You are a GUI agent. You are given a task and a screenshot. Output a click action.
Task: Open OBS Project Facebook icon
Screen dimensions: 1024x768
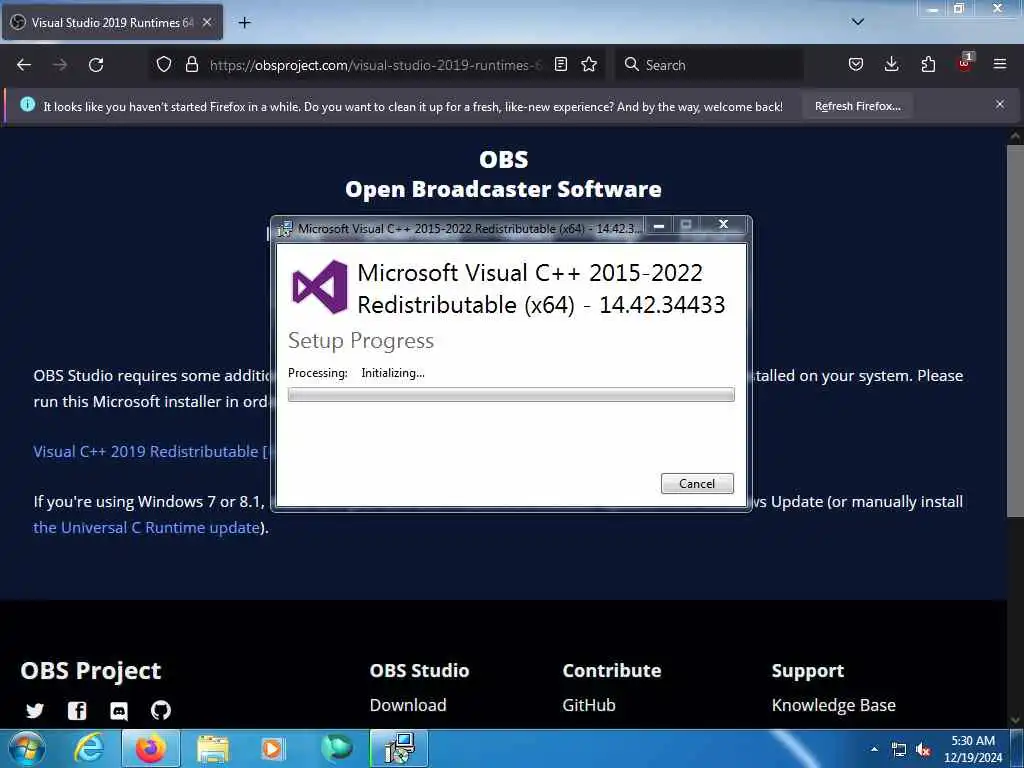tap(77, 711)
